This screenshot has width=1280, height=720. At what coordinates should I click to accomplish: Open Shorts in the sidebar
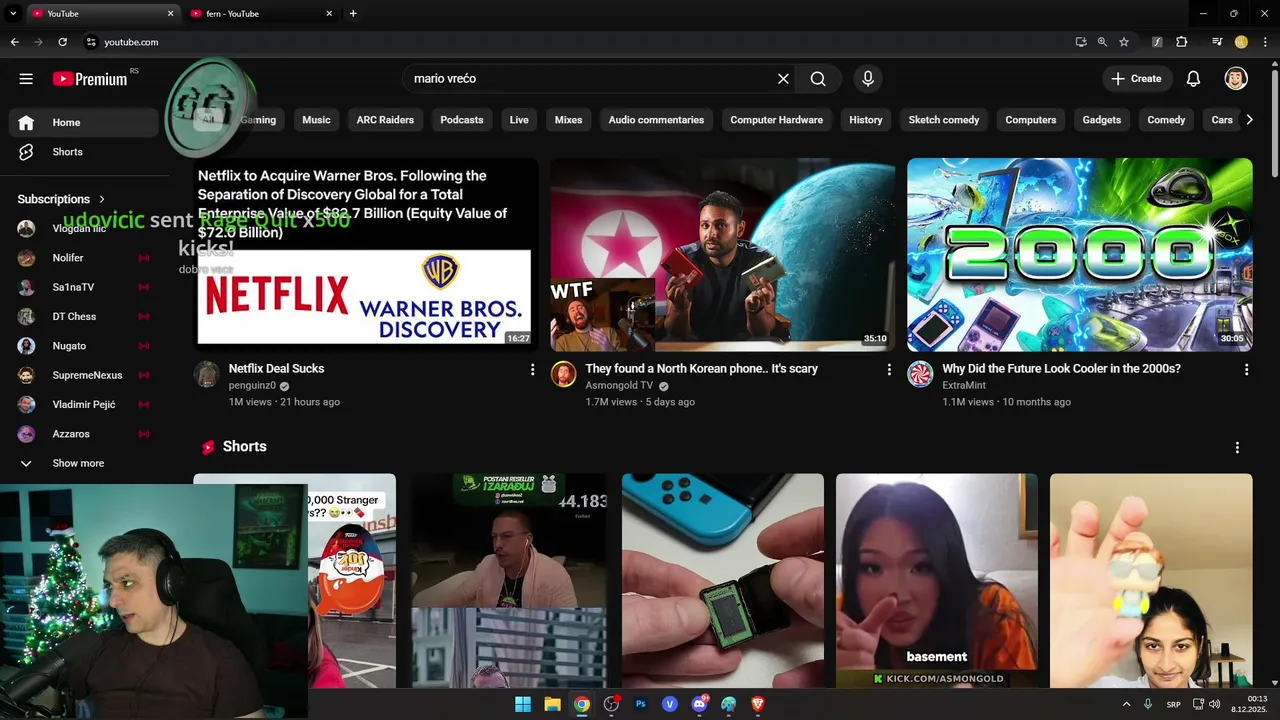click(84, 152)
